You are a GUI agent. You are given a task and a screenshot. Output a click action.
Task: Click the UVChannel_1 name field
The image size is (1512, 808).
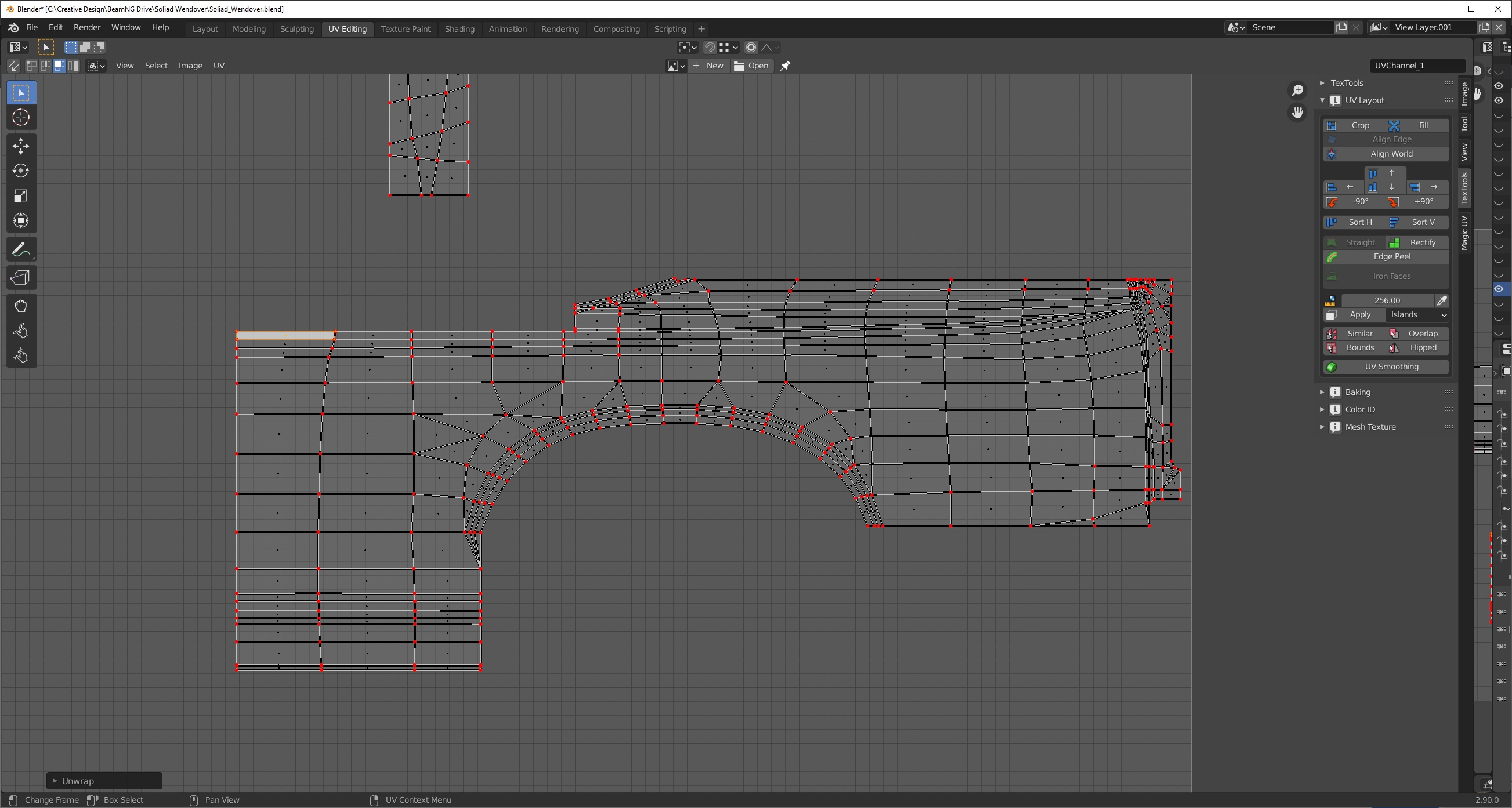click(1416, 66)
